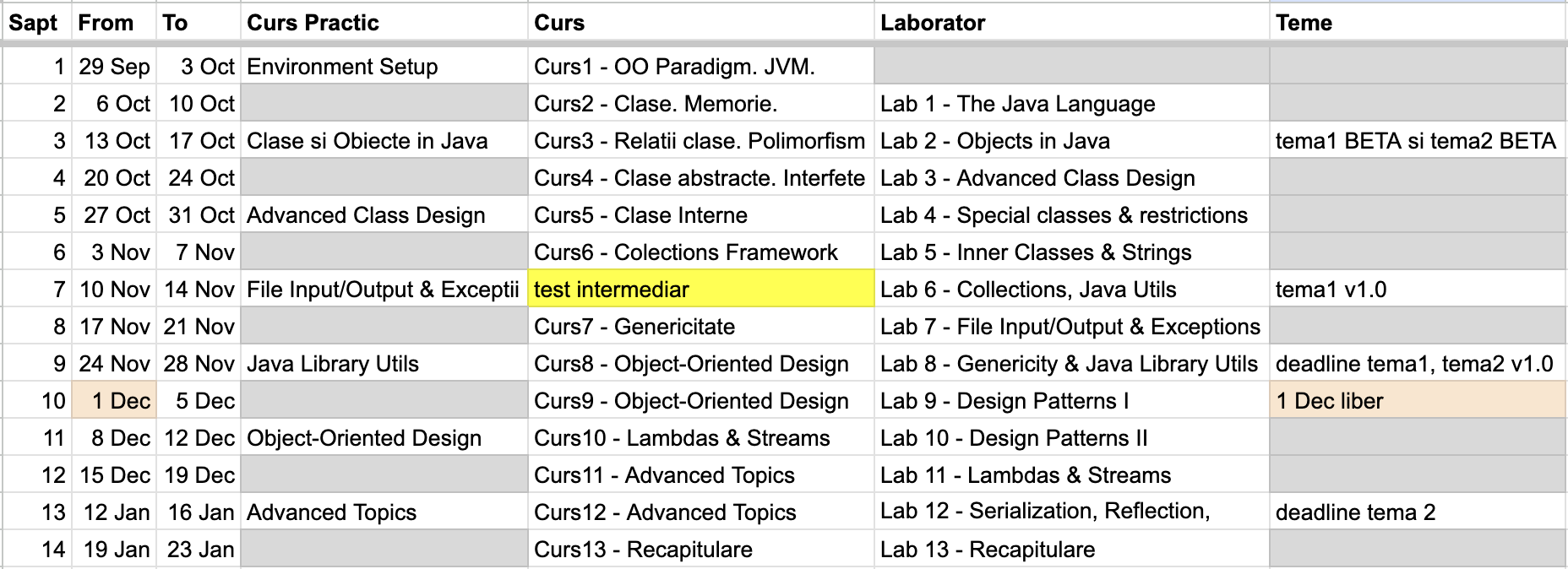Select the yellow 'test intermediar' cell
The image size is (1568, 569).
[700, 290]
